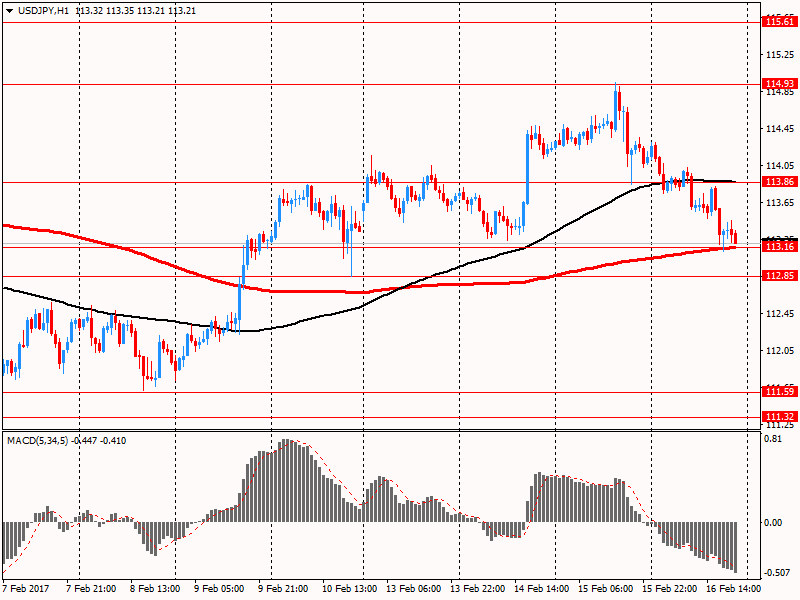Click the -0.507 MACD scale value
The height and width of the screenshot is (600, 800).
[x=778, y=573]
